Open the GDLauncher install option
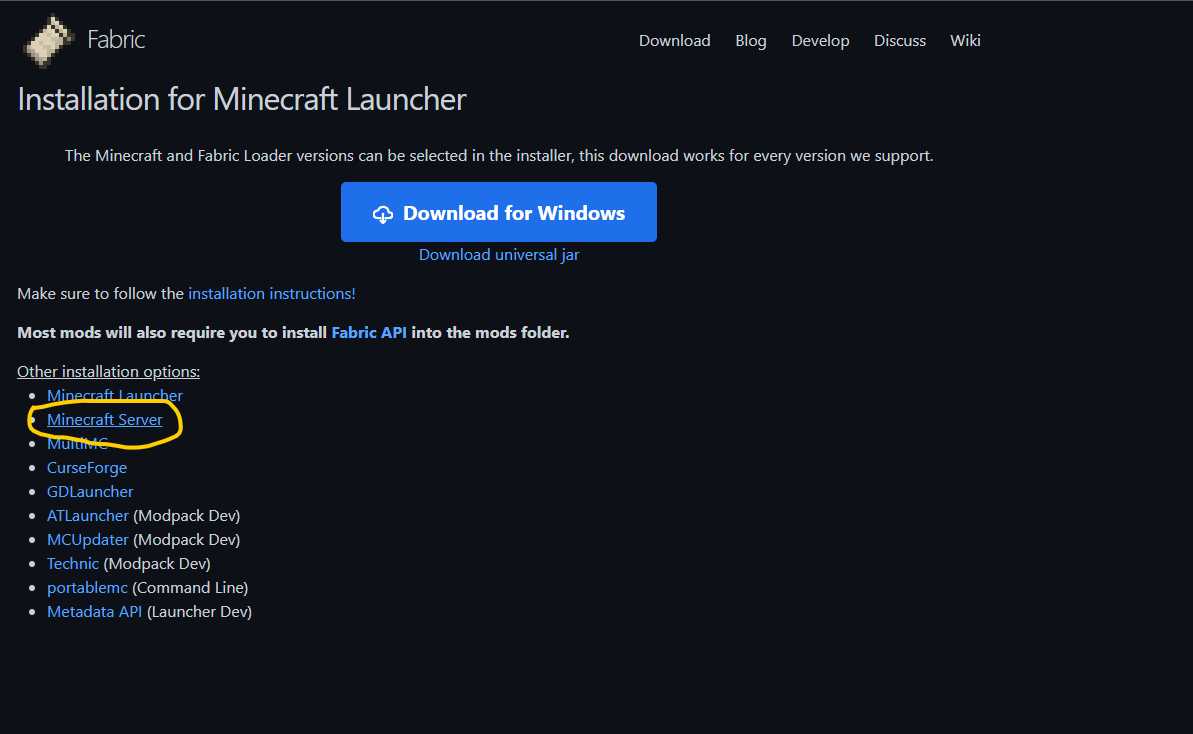Viewport: 1193px width, 734px height. tap(90, 492)
